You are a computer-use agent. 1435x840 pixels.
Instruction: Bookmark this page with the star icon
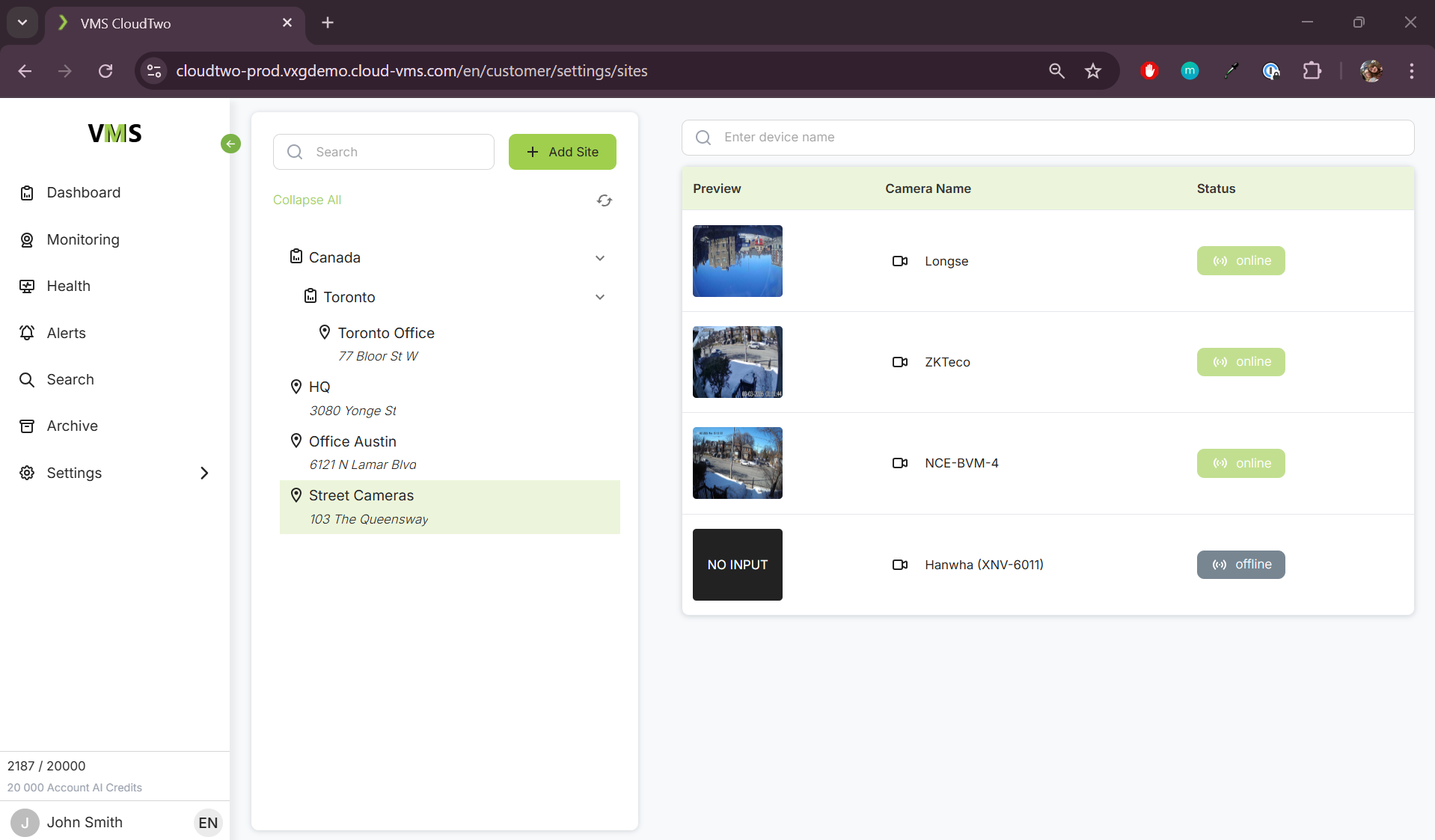[x=1093, y=71]
